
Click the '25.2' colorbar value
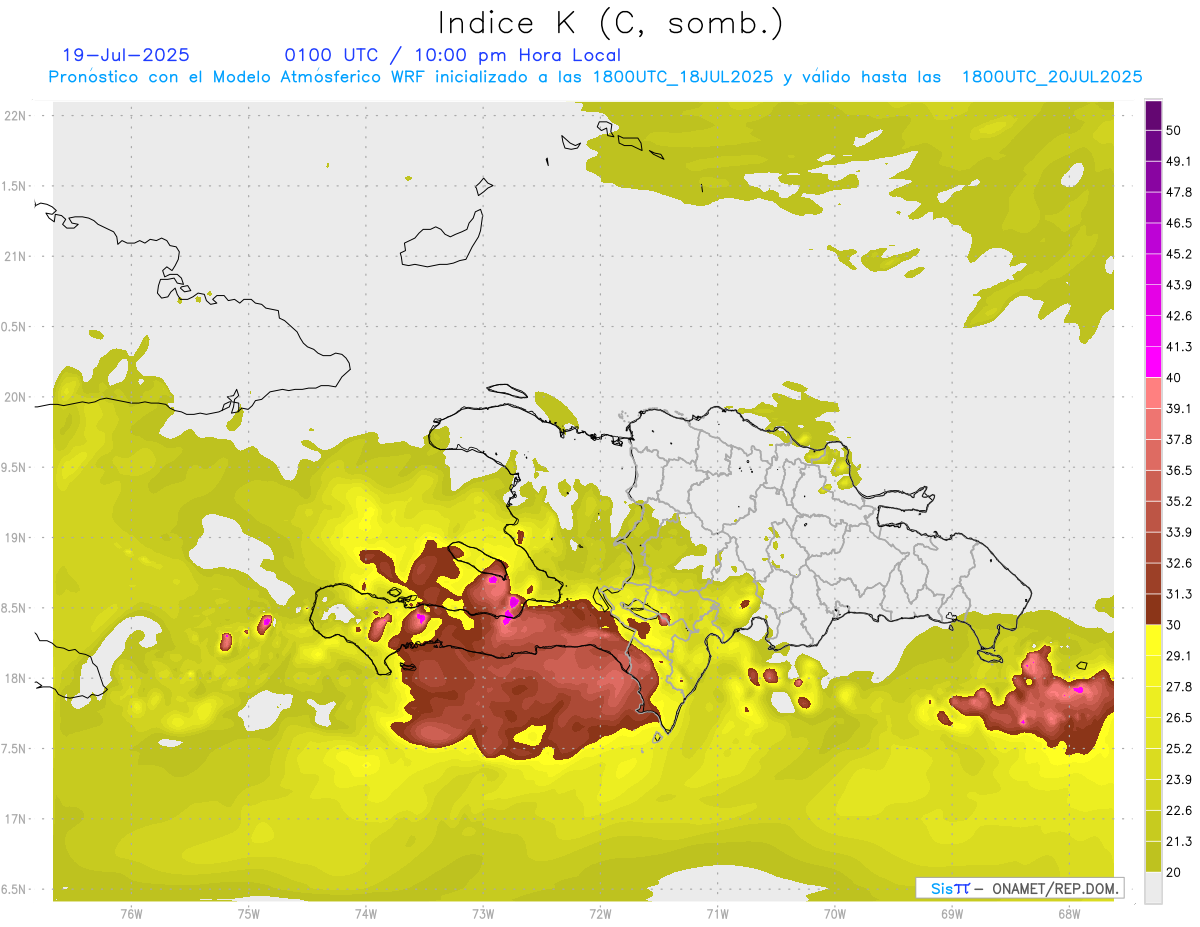(x=1178, y=749)
